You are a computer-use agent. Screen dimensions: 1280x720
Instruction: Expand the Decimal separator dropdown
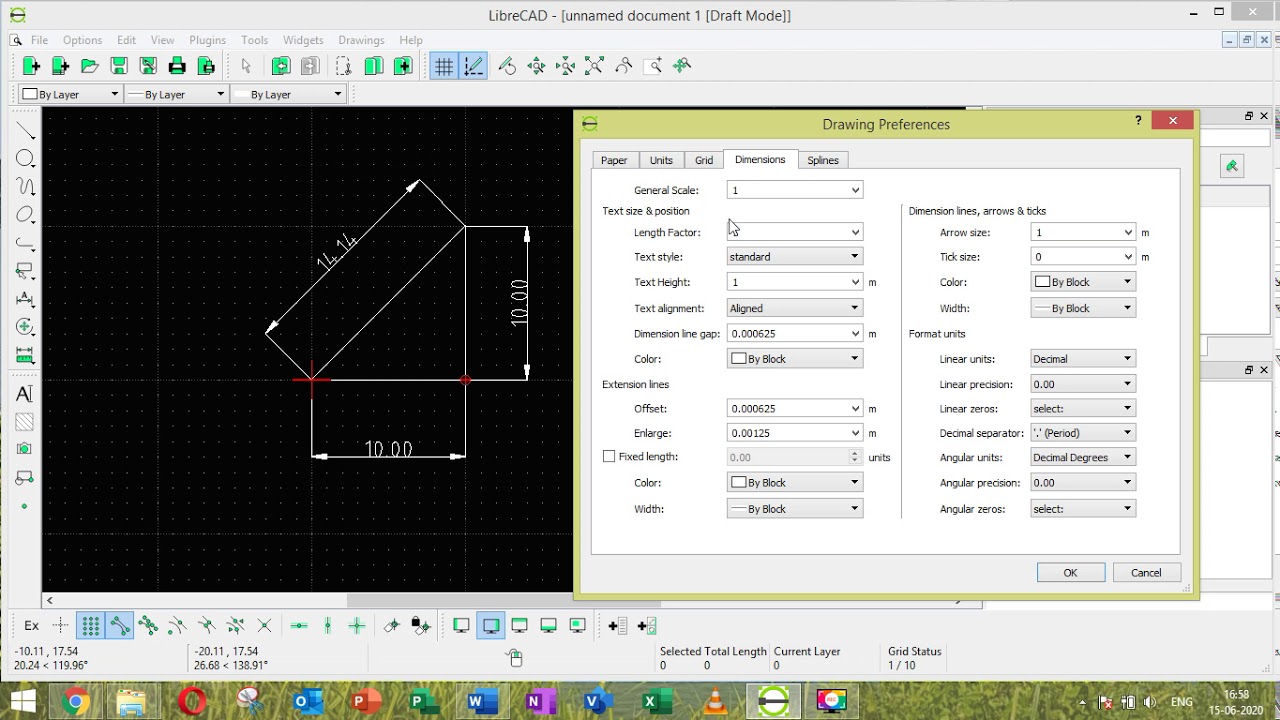[1084, 433]
